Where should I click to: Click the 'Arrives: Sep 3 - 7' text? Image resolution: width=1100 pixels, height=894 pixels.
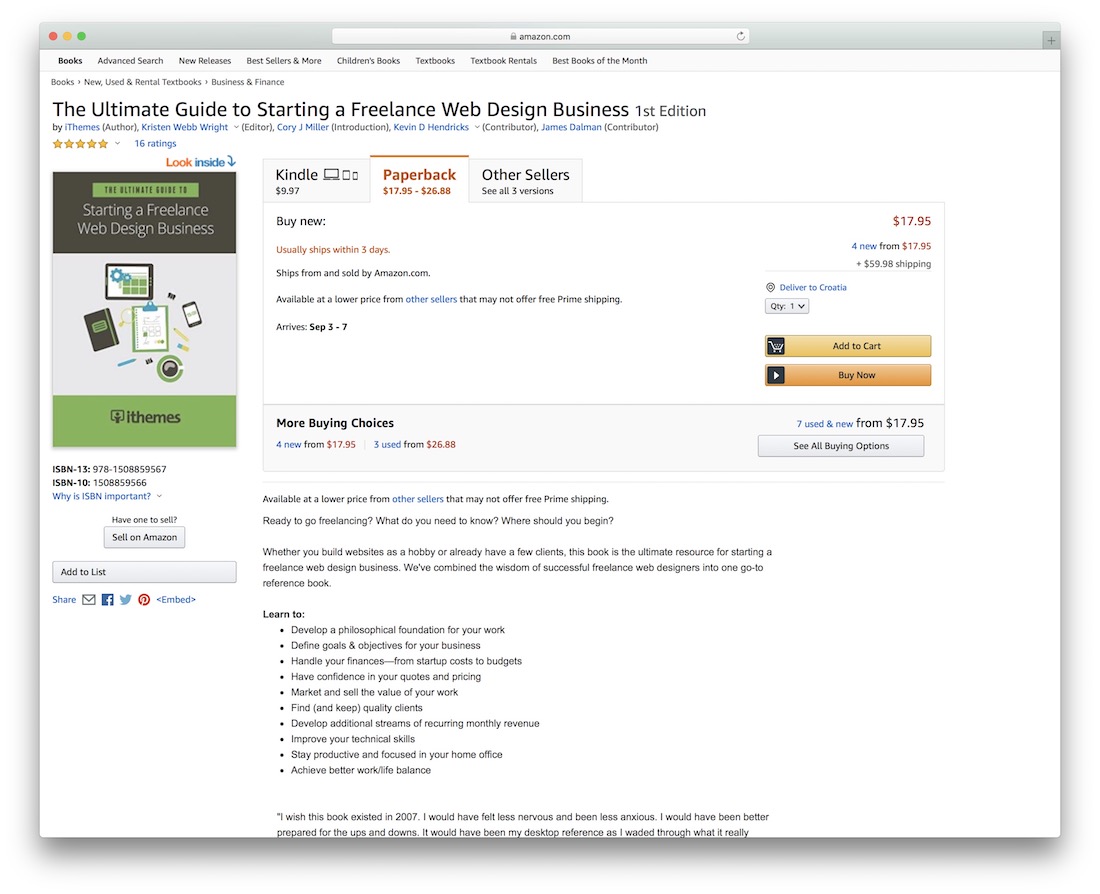[x=311, y=327]
